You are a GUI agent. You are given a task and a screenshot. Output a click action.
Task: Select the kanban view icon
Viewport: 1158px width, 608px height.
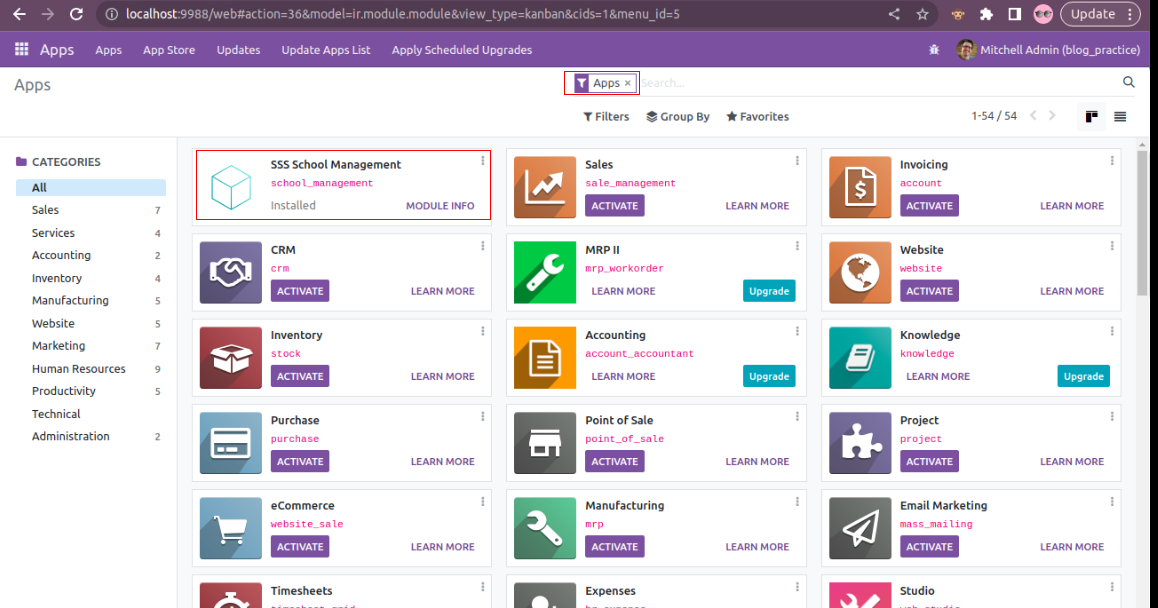[1091, 117]
